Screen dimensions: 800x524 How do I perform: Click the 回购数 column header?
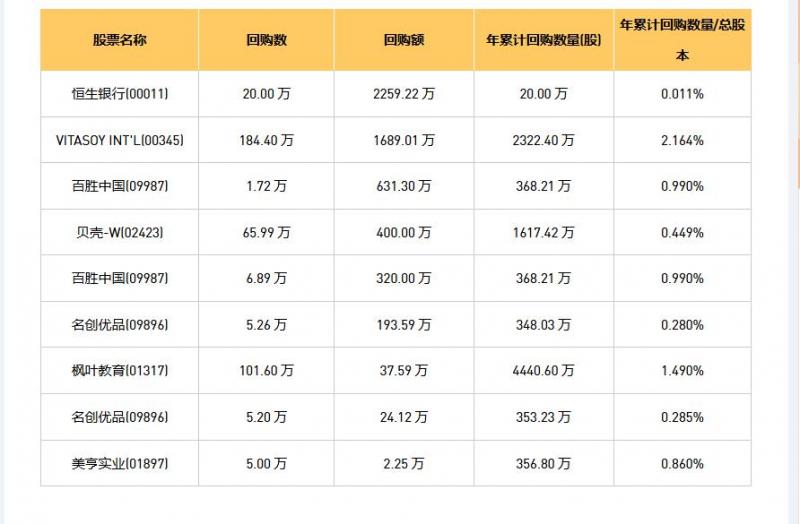point(266,40)
